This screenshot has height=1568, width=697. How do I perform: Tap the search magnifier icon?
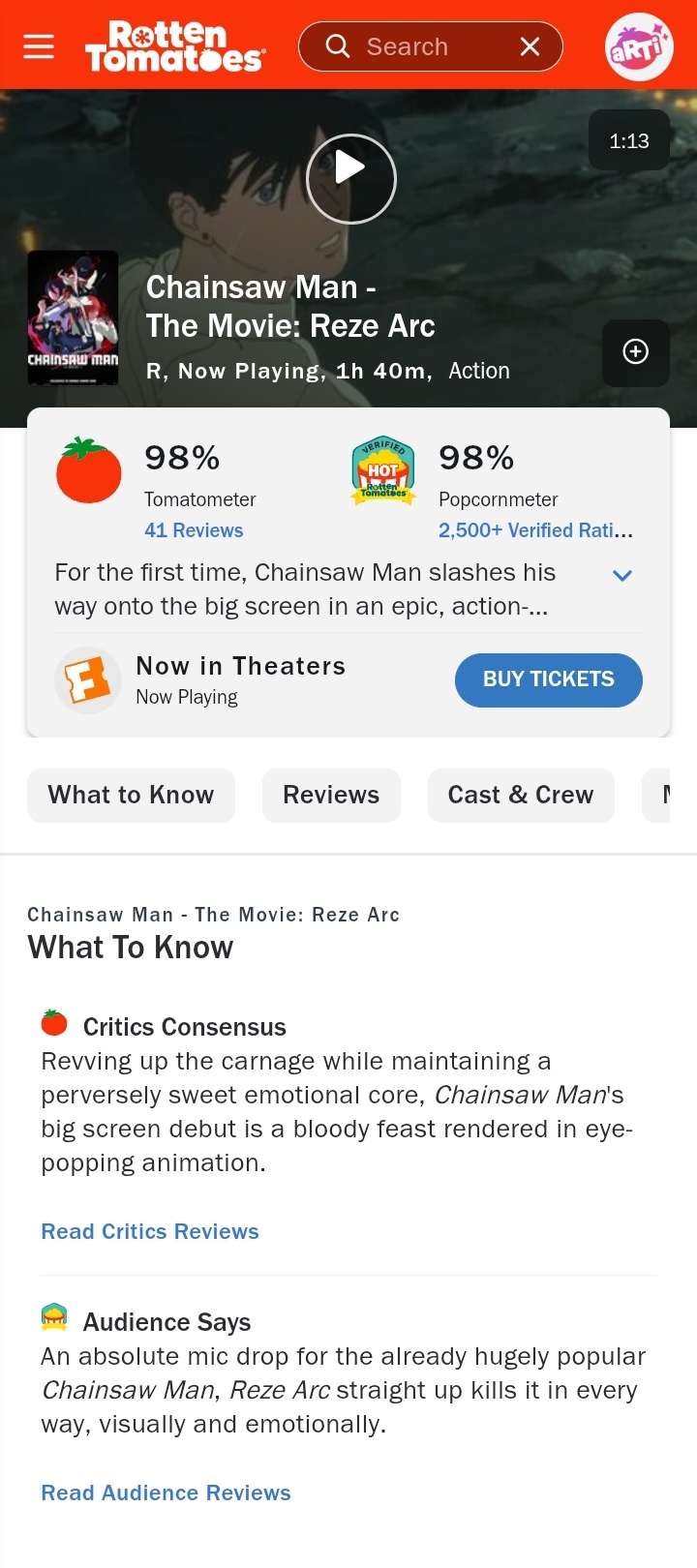(x=337, y=46)
